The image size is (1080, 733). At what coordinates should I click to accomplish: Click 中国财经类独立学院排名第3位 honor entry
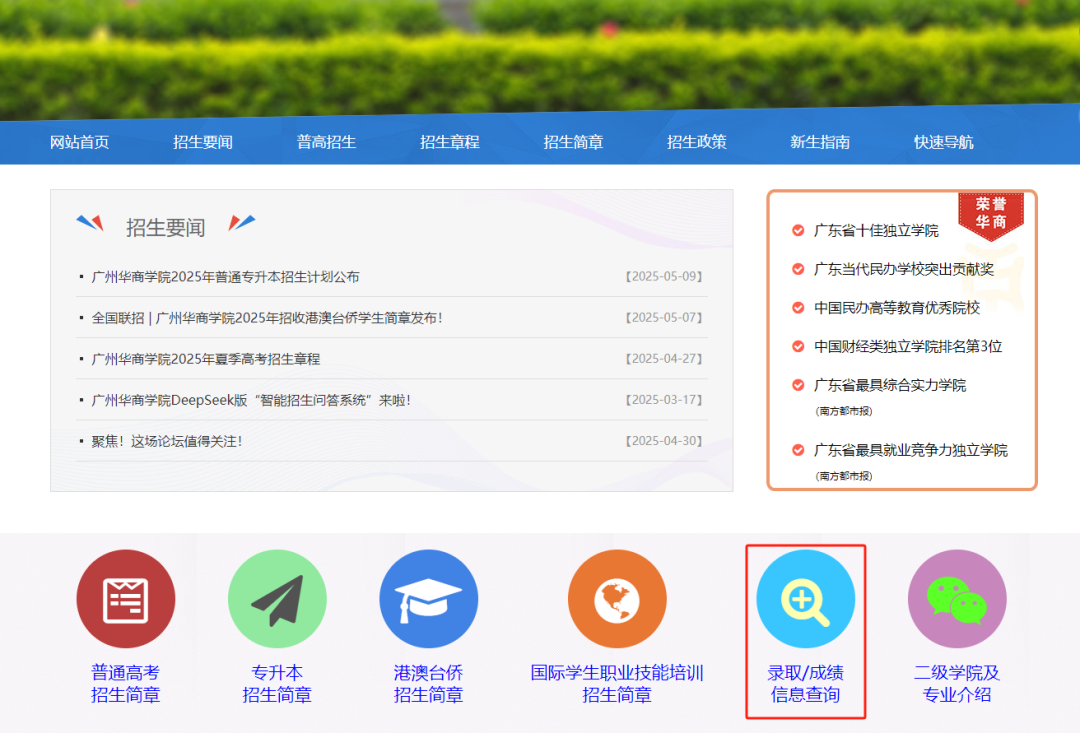[x=907, y=347]
